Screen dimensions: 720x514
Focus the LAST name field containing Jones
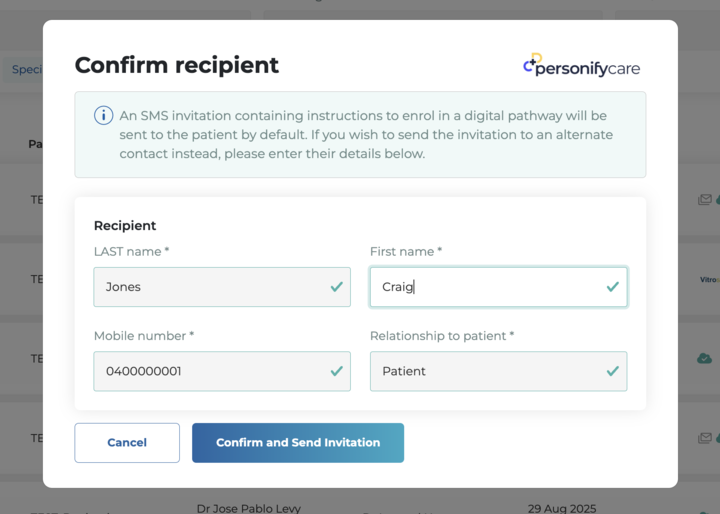pyautogui.click(x=210, y=287)
